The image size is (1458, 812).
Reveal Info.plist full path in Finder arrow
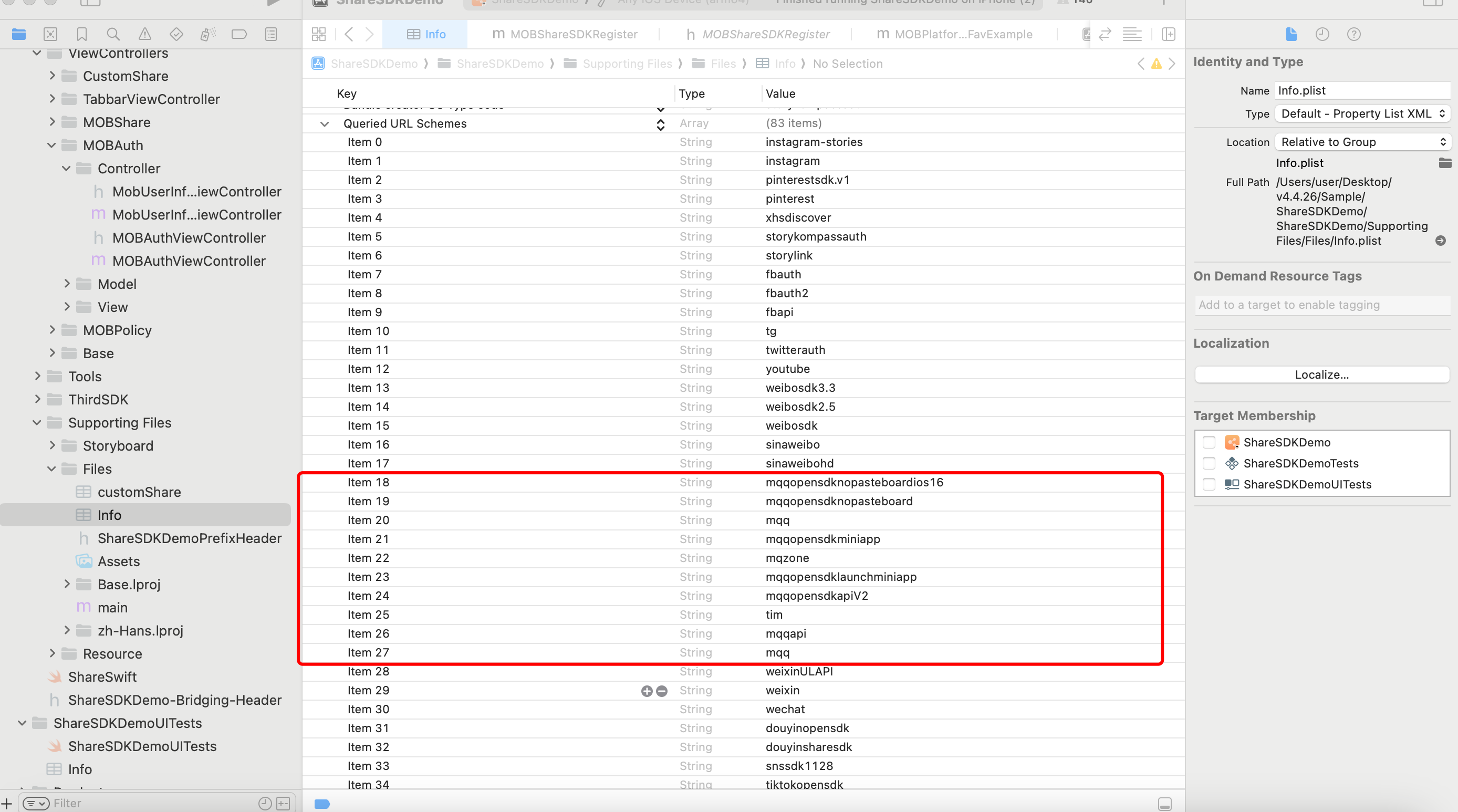click(x=1441, y=241)
